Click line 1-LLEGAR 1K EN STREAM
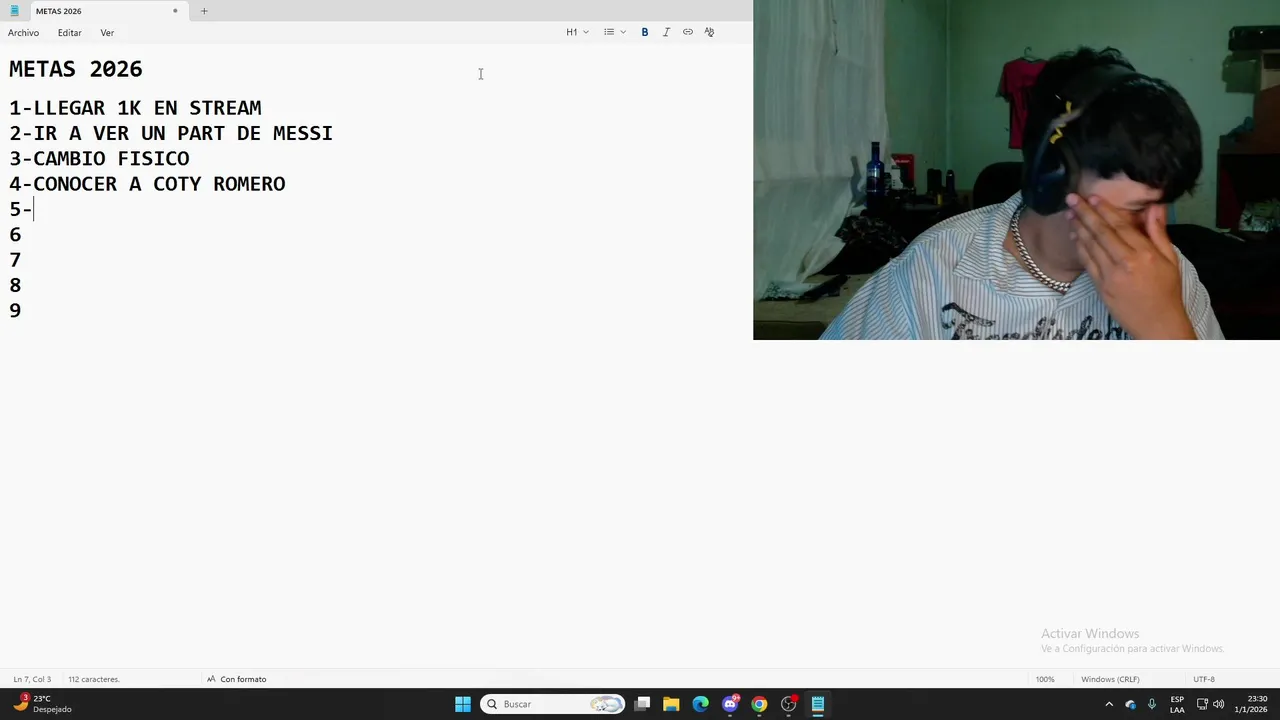Screen dimensions: 1280x720 pyautogui.click(x=135, y=108)
